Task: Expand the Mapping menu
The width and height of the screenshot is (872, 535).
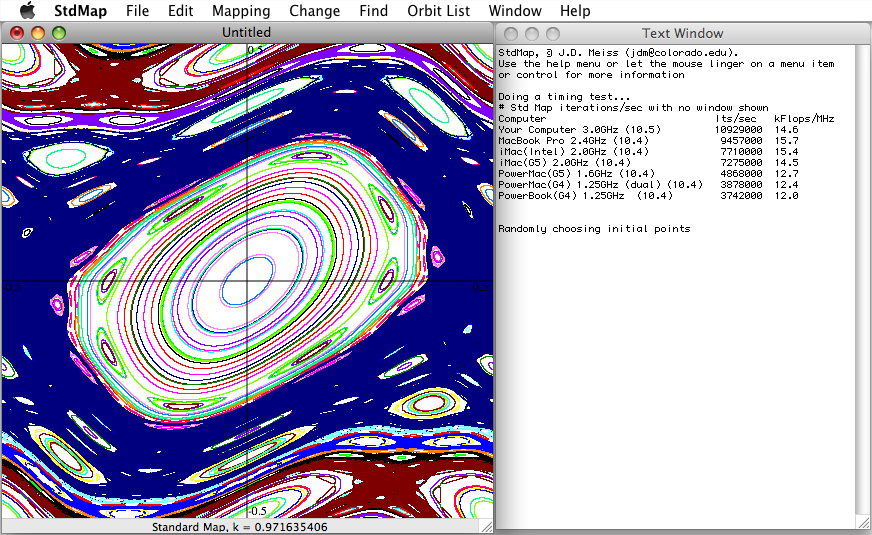Action: (241, 11)
